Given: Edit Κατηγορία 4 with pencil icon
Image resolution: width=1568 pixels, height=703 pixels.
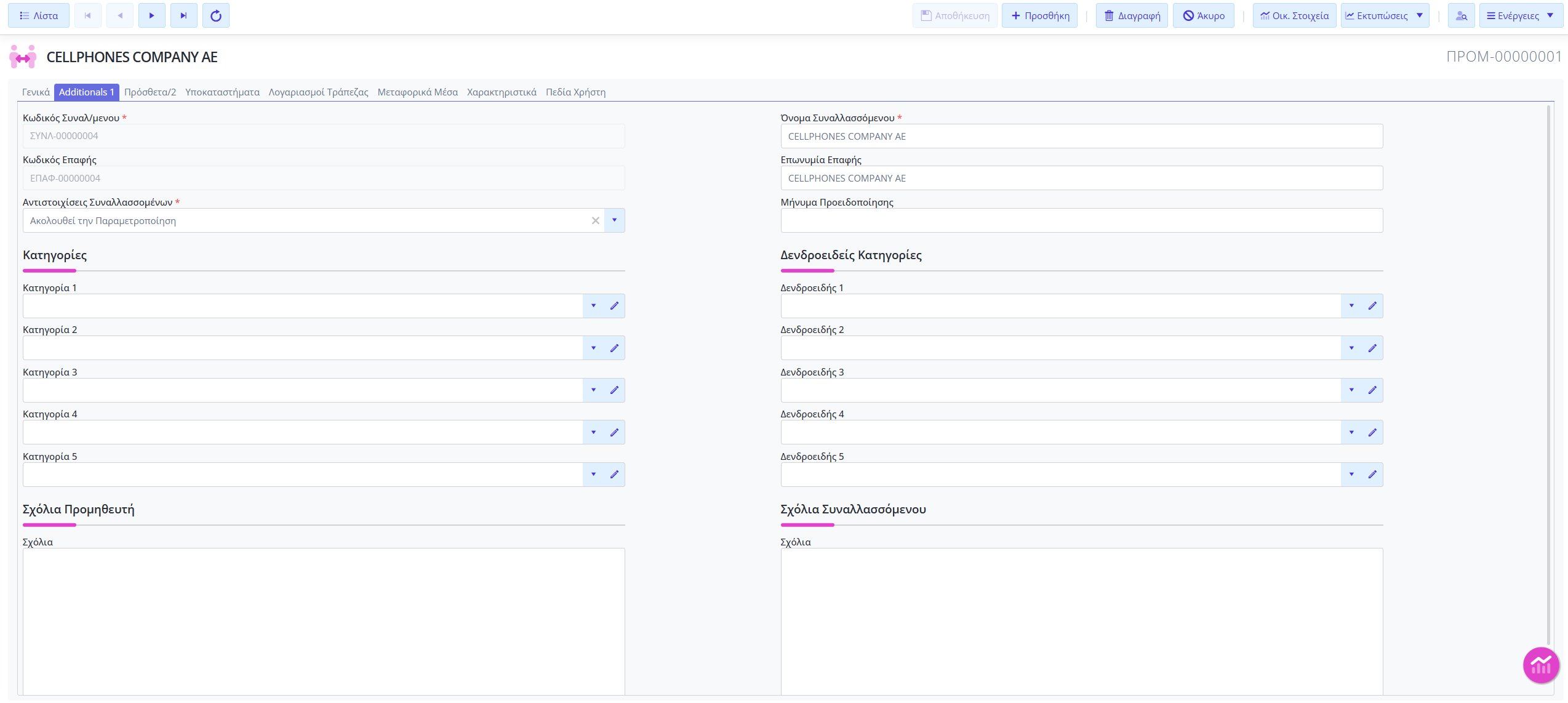Looking at the screenshot, I should point(614,432).
